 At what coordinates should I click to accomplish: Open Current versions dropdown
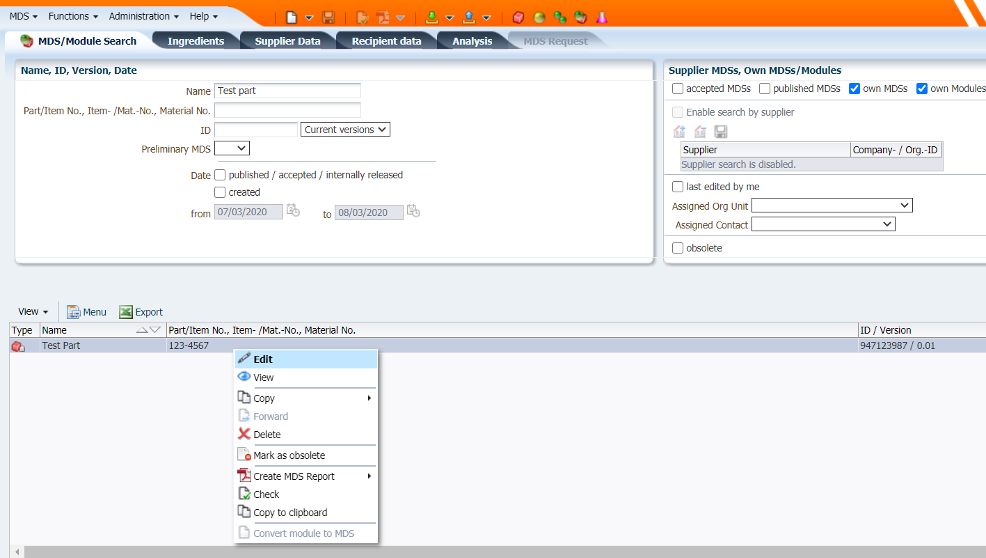[x=345, y=130]
